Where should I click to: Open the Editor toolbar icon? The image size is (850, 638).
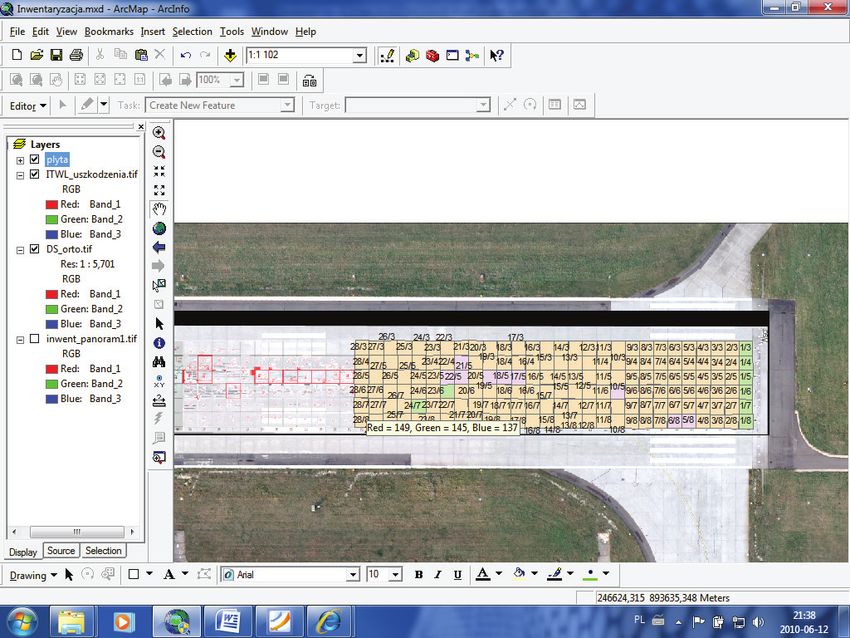click(388, 55)
